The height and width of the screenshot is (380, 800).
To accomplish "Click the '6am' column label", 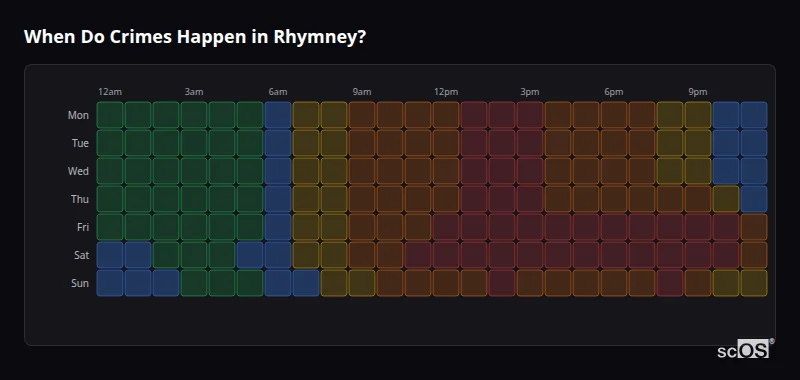I will [x=278, y=92].
